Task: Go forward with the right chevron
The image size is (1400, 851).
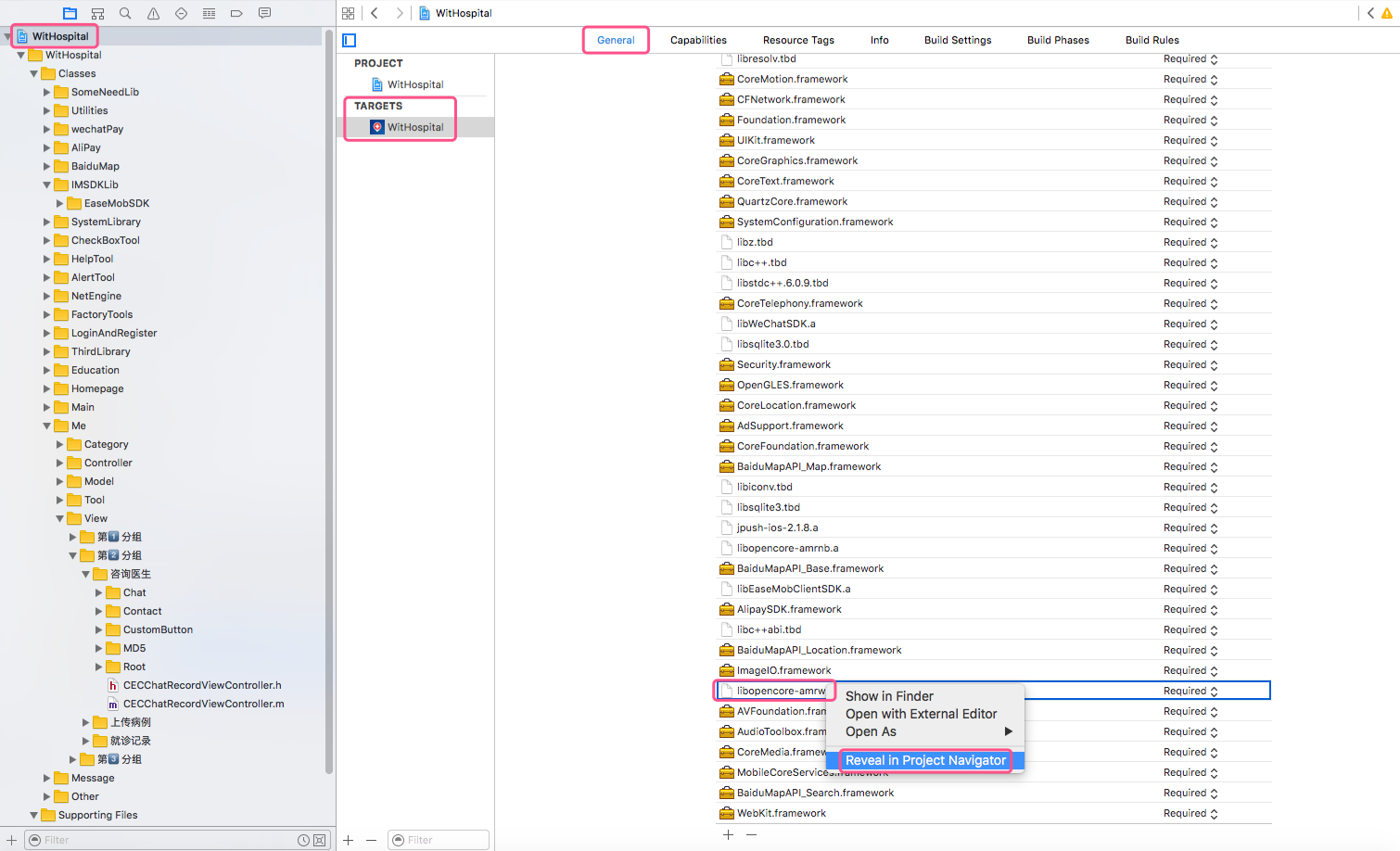Action: [399, 13]
